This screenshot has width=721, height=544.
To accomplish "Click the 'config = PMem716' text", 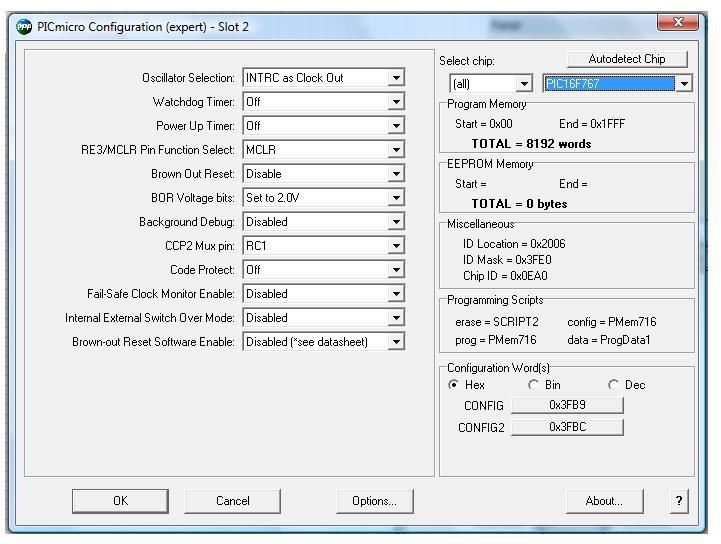I will [x=612, y=322].
